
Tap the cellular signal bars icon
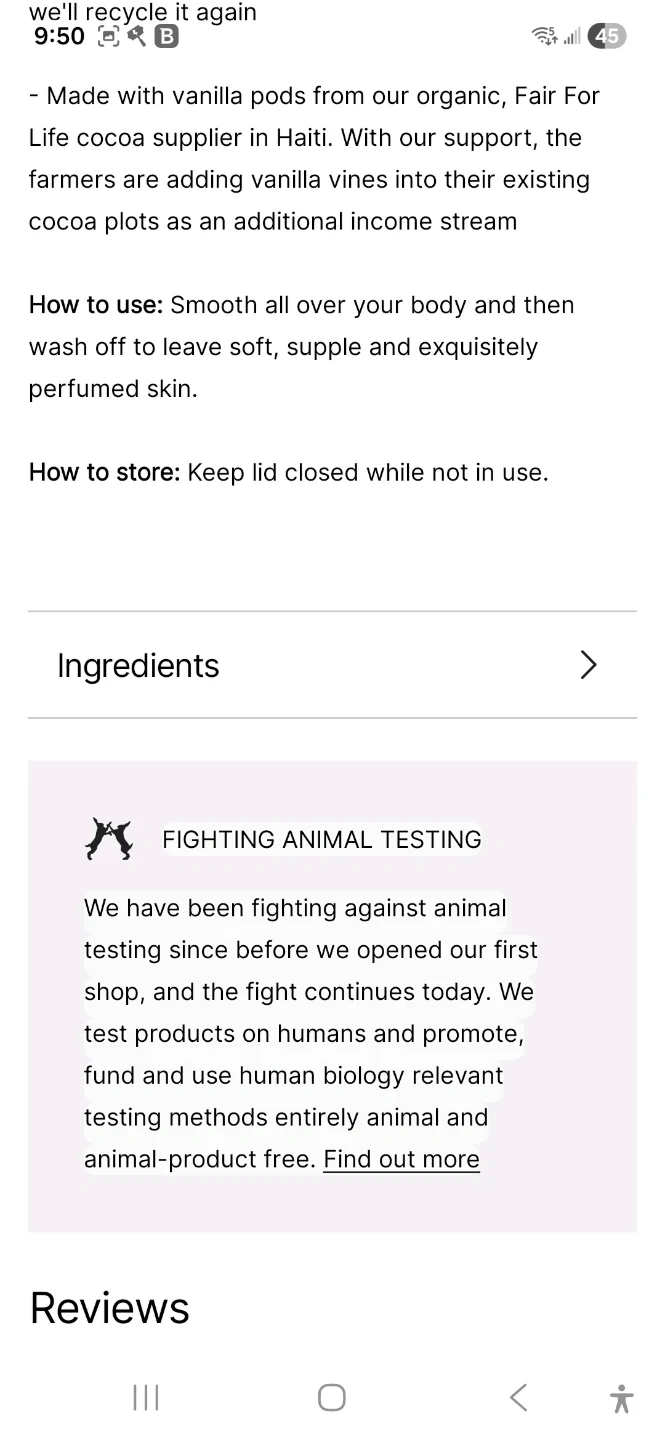pos(572,38)
